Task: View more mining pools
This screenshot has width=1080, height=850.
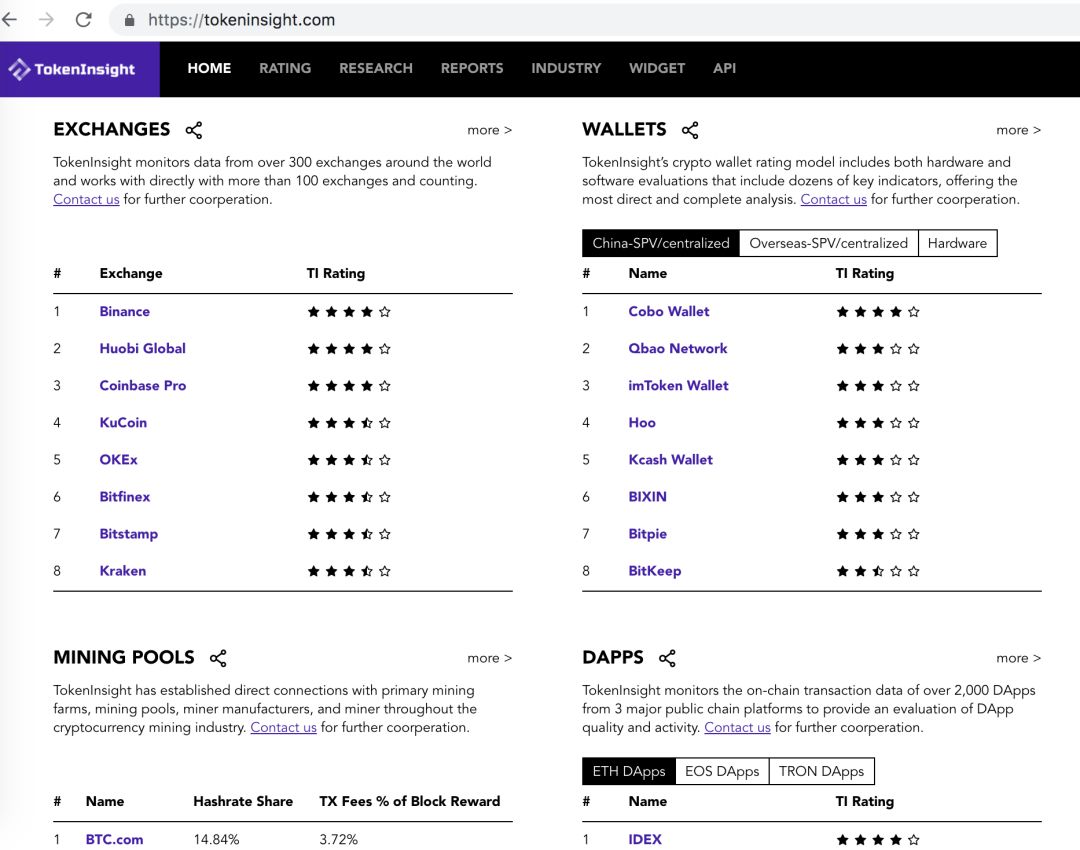Action: tap(490, 658)
